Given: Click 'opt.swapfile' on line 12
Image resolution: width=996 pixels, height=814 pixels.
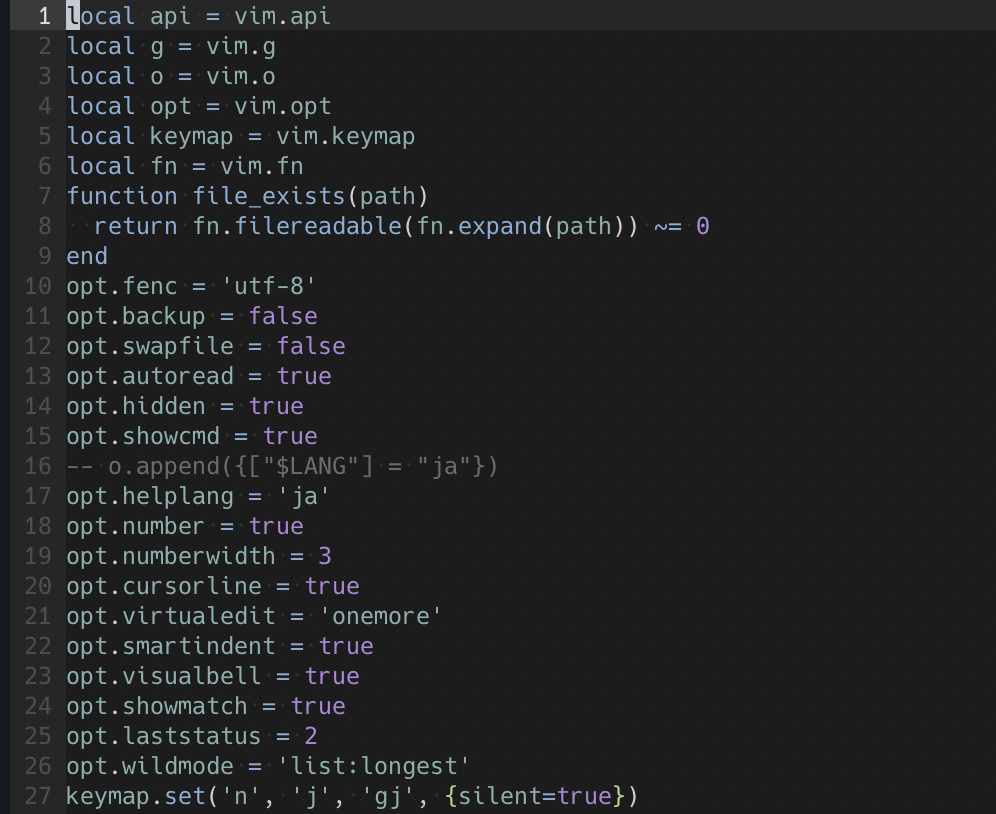Looking at the screenshot, I should (150, 346).
